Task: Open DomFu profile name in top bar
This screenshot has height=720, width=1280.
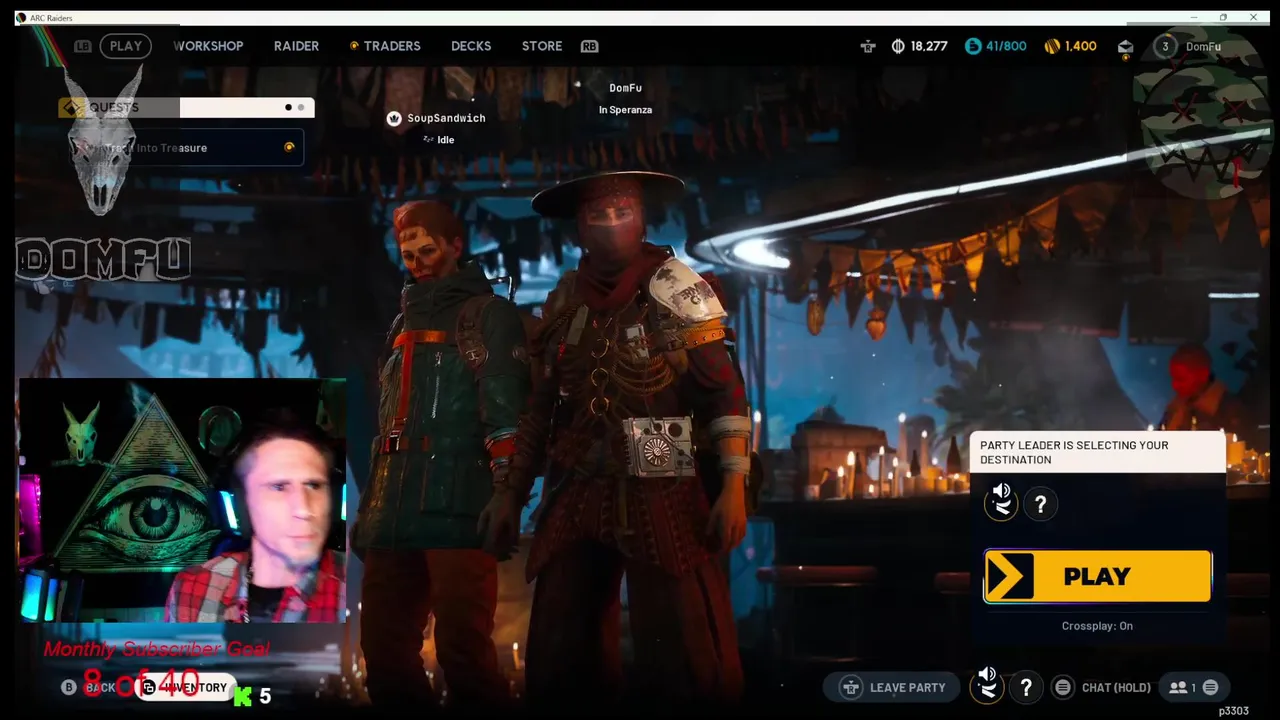Action: pos(1203,47)
